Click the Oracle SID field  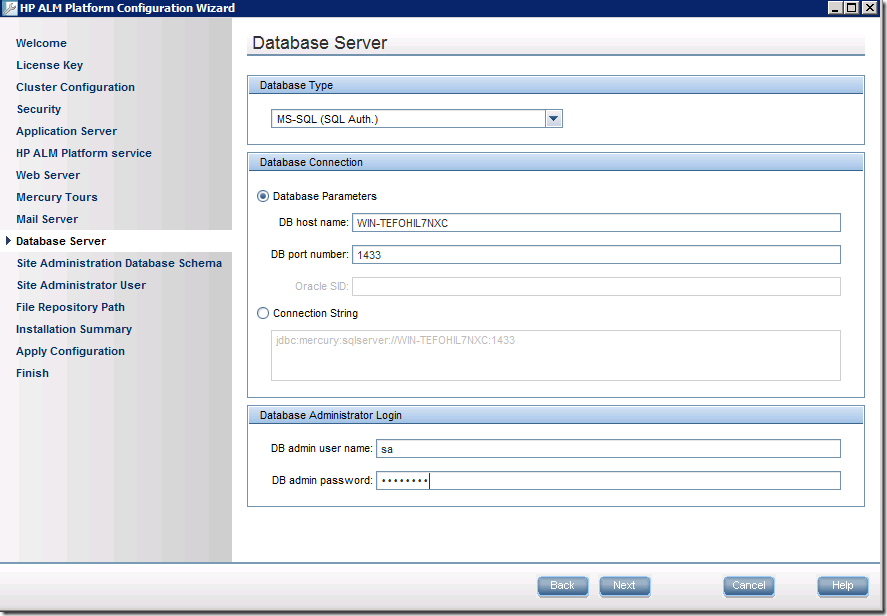(596, 286)
